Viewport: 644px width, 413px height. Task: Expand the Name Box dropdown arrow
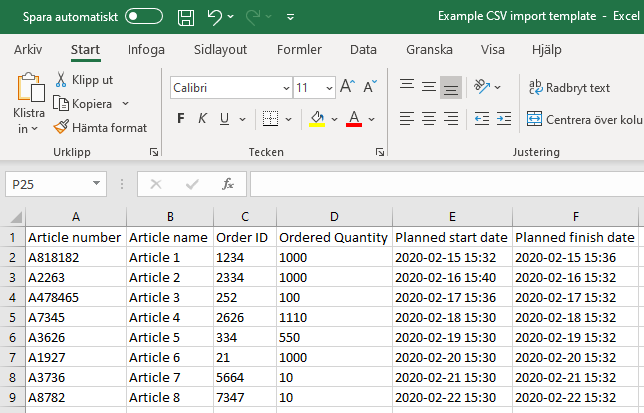pyautogui.click(x=96, y=184)
